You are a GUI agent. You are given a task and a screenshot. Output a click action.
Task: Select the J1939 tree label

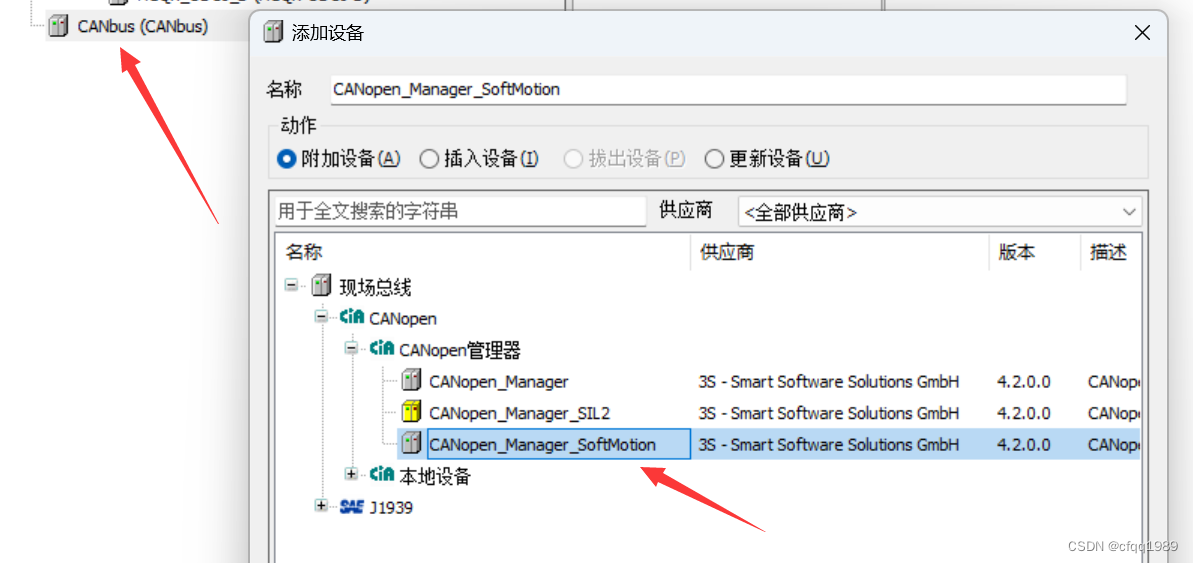point(391,507)
